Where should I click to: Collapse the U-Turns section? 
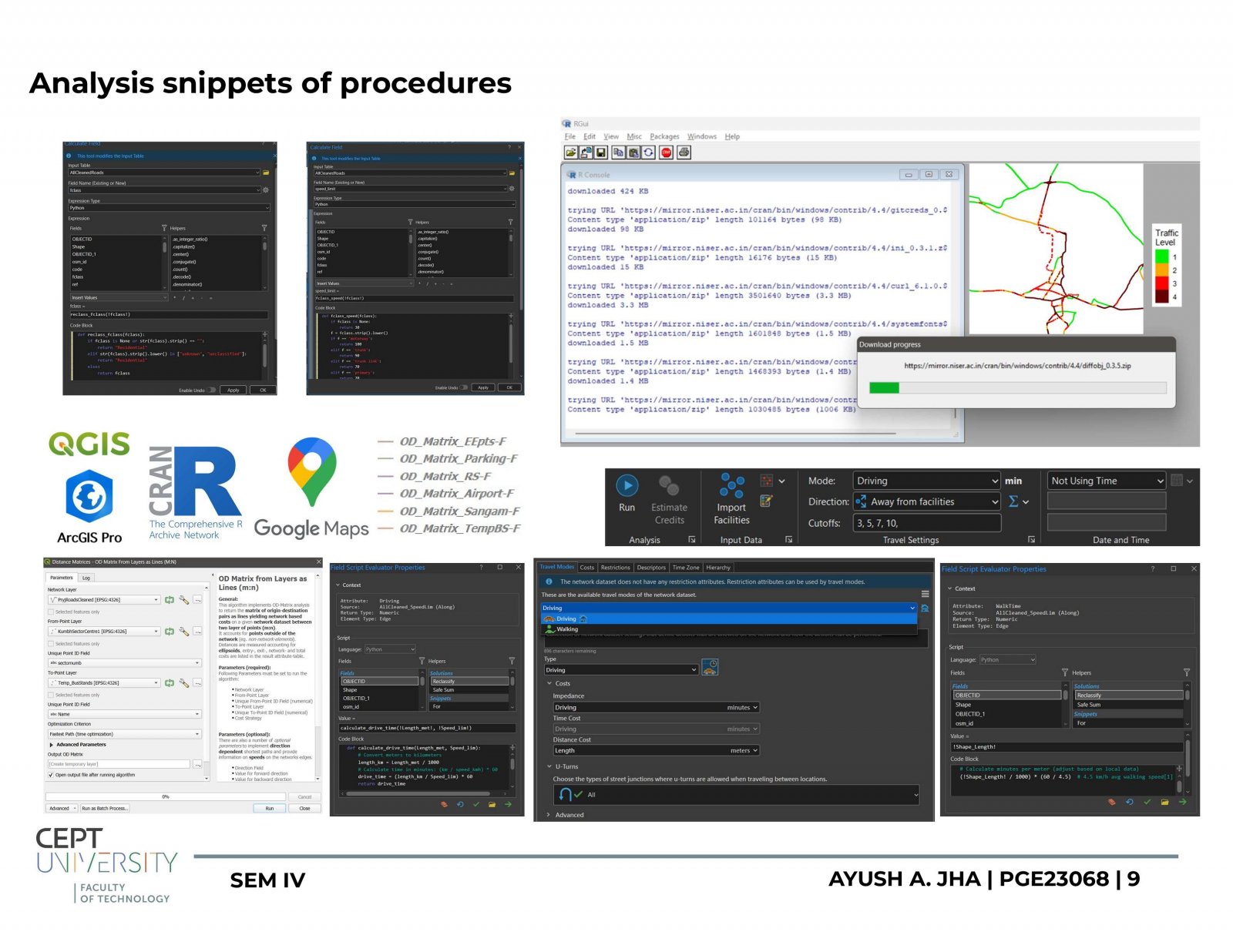point(549,766)
